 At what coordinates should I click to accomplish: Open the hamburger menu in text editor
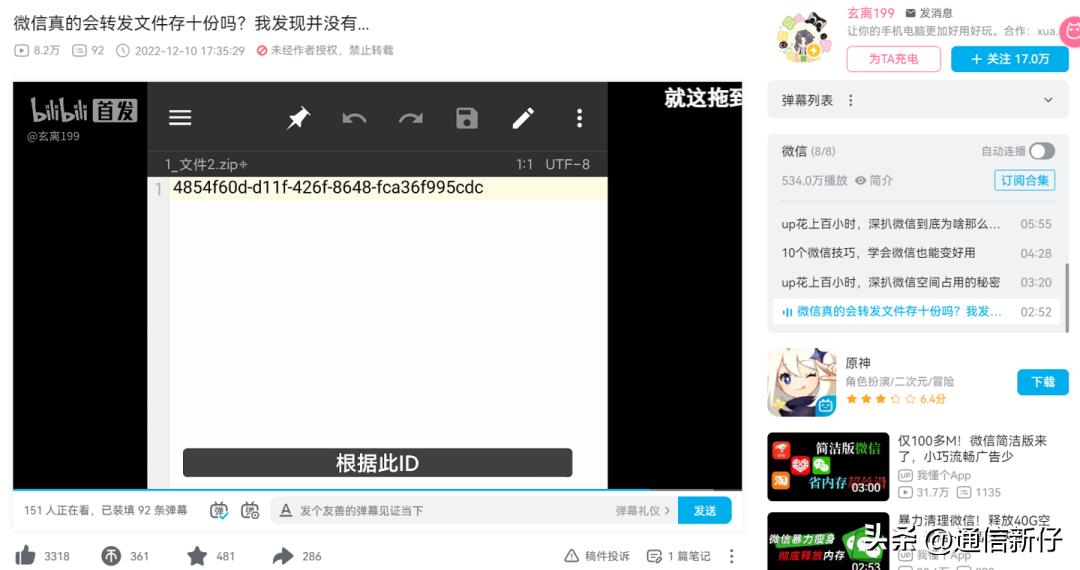click(180, 118)
